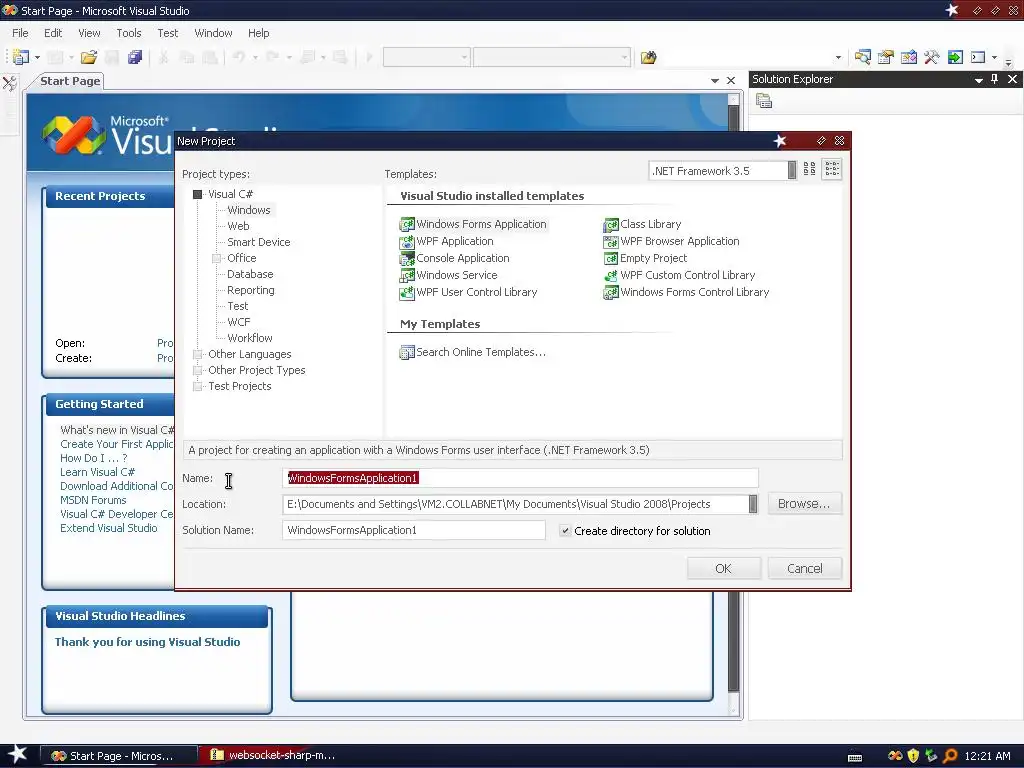This screenshot has width=1024, height=768.
Task: Open How Do I ... ? link
Action: pyautogui.click(x=94, y=458)
